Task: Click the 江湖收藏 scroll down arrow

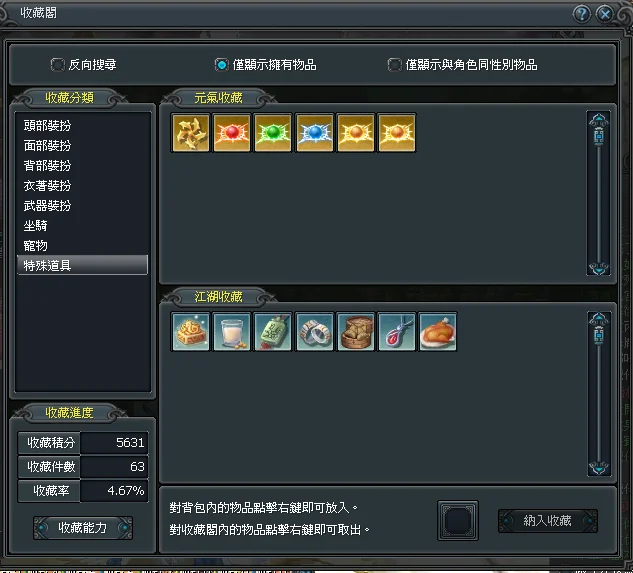Action: tap(599, 468)
